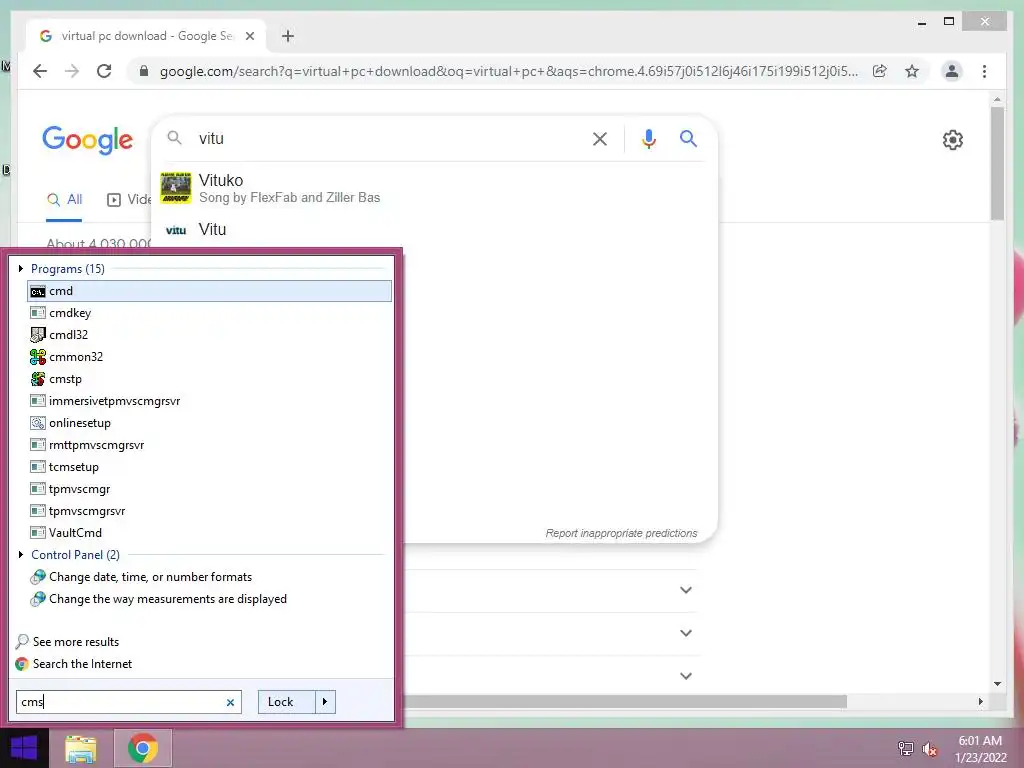This screenshot has height=768, width=1024.
Task: Reload the Chrome page
Action: pos(104,71)
